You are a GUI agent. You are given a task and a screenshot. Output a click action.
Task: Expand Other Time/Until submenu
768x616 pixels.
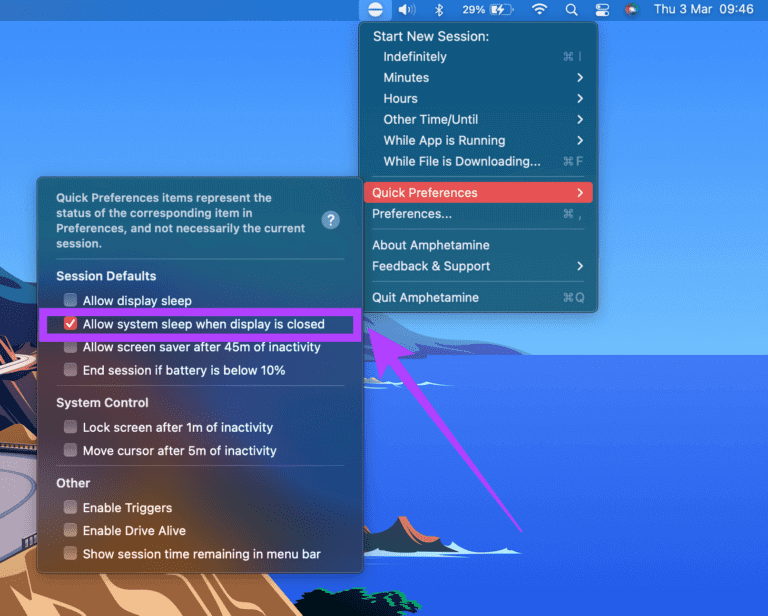click(479, 120)
